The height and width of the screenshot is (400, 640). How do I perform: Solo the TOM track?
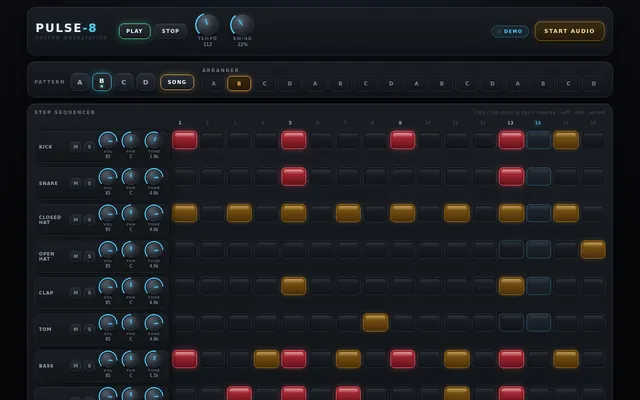[x=89, y=329]
